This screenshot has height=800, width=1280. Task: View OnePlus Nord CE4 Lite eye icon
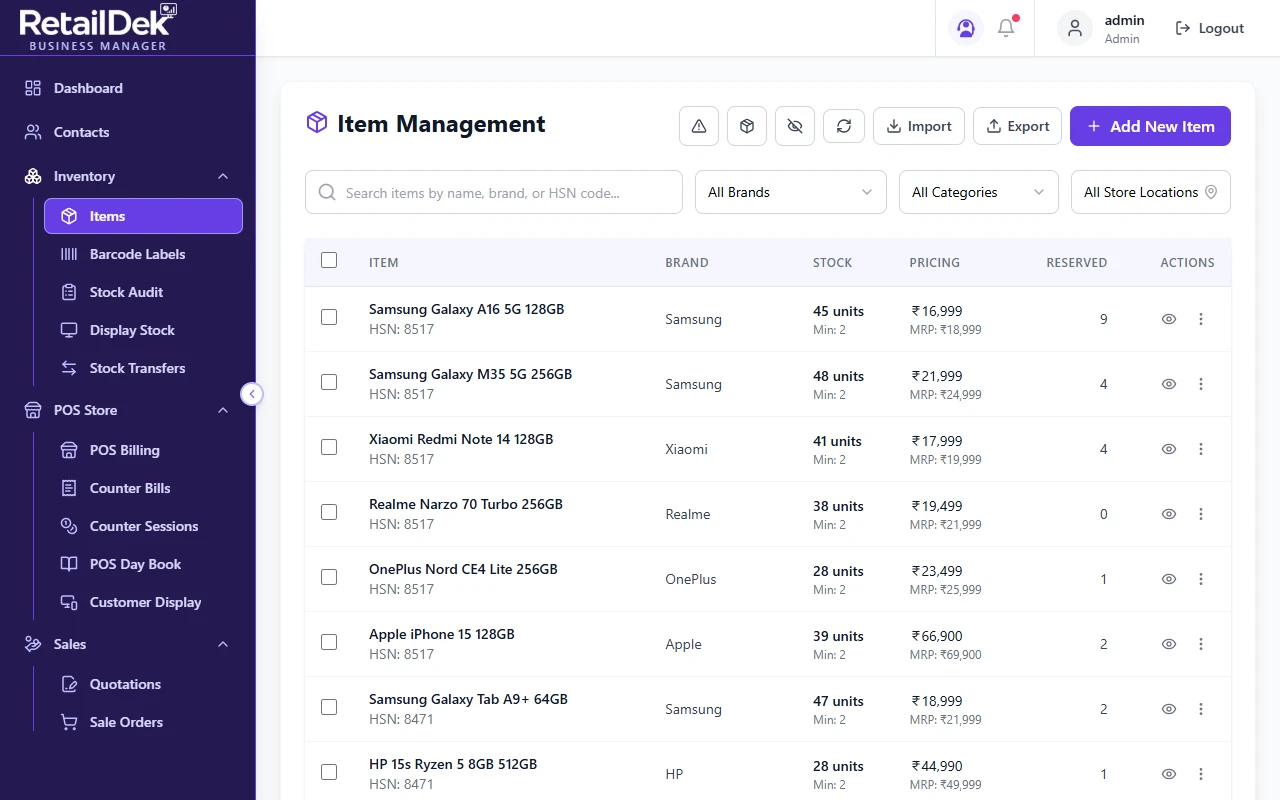[x=1168, y=579]
